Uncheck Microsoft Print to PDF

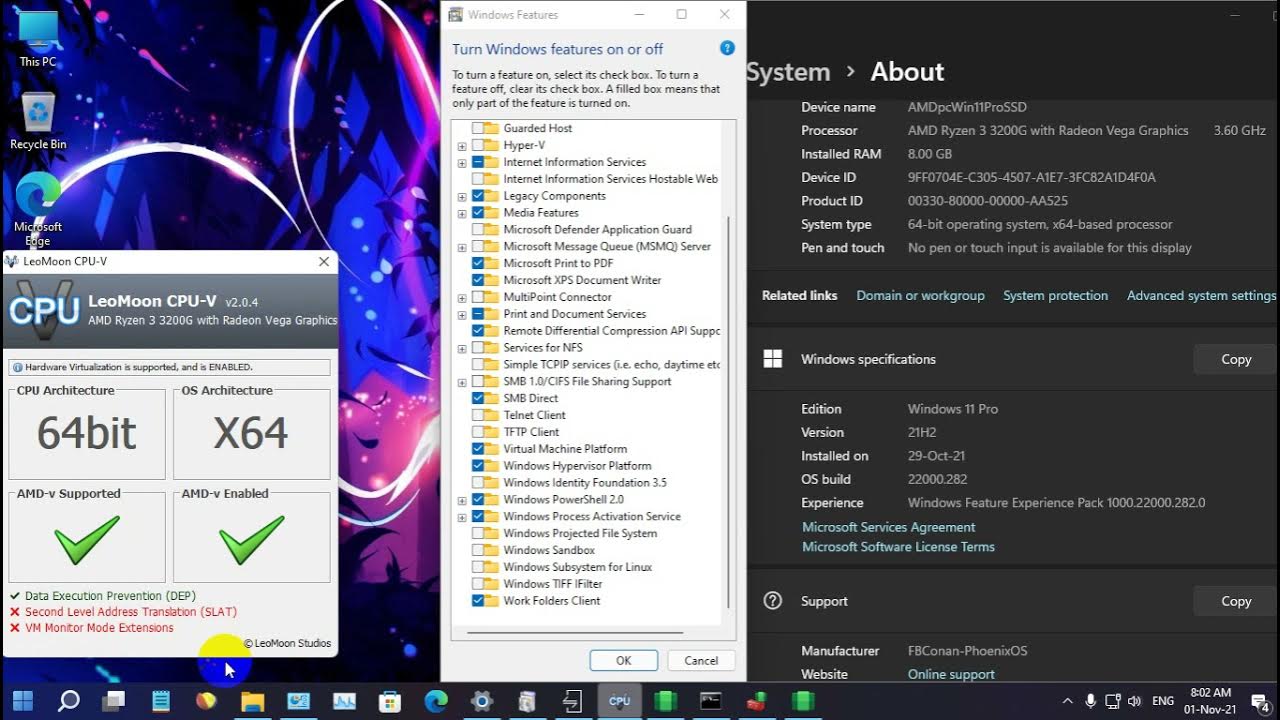[478, 263]
